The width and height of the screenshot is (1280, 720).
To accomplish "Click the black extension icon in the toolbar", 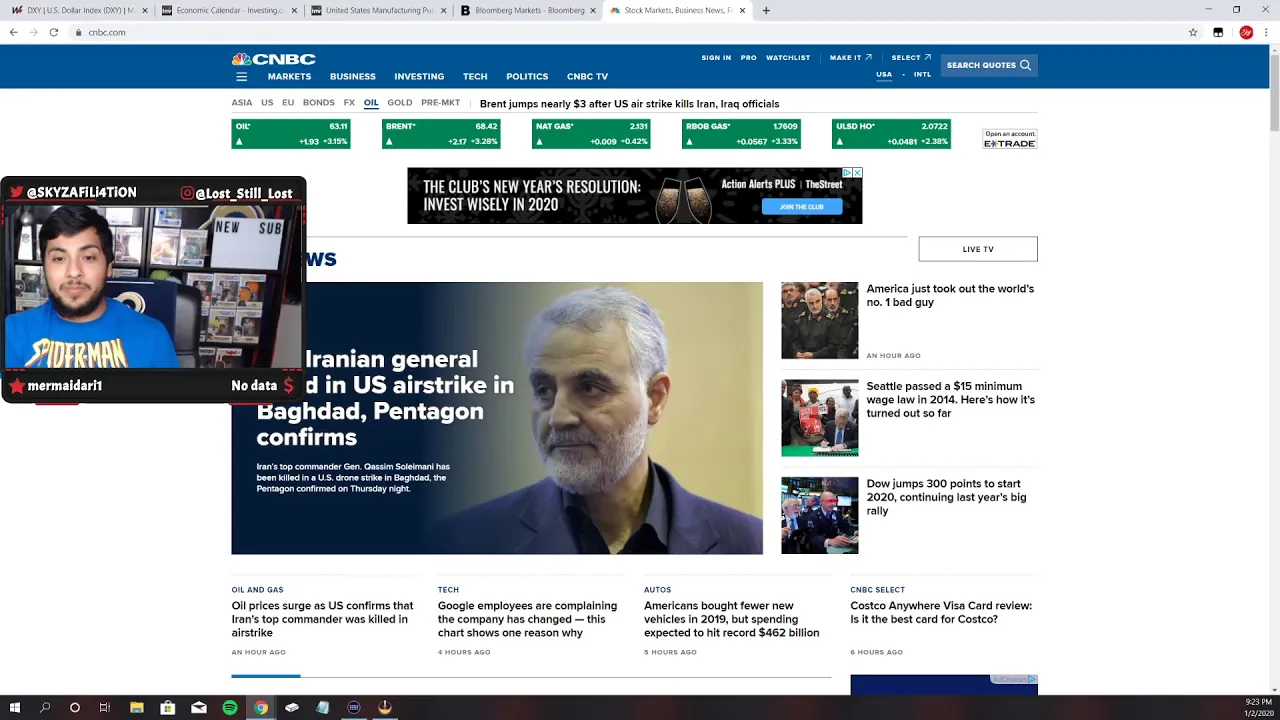I will click(x=1218, y=32).
